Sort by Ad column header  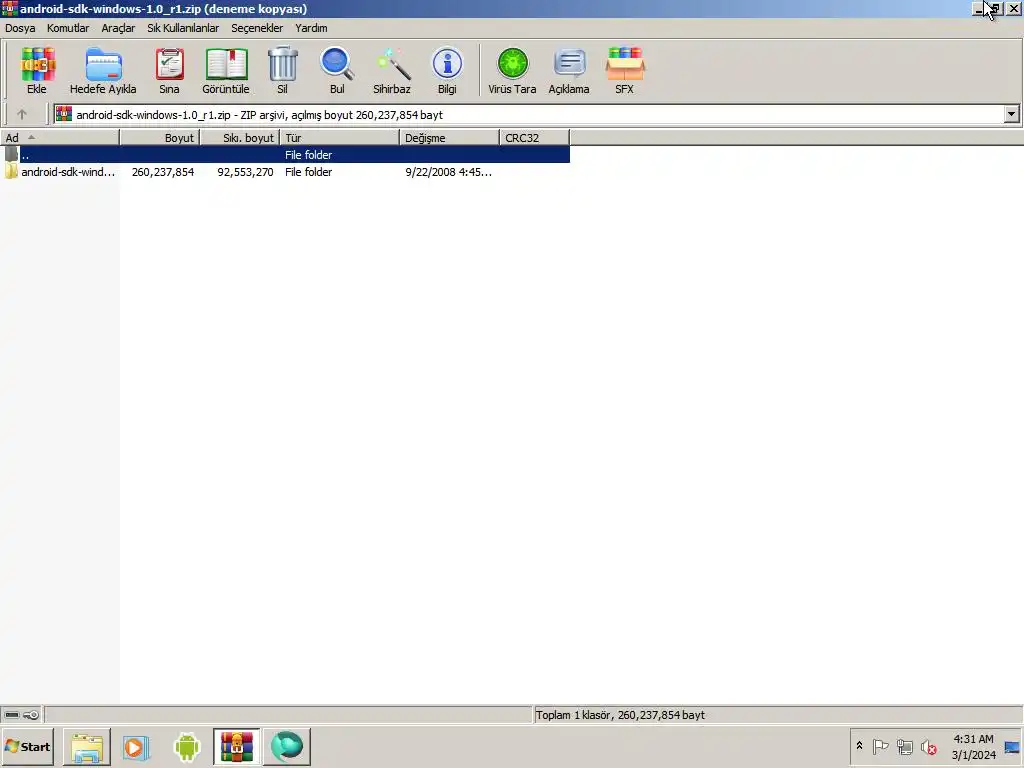60,138
